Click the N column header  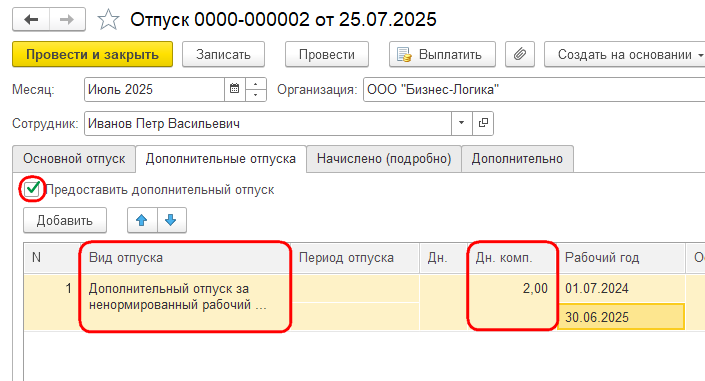tap(52, 258)
